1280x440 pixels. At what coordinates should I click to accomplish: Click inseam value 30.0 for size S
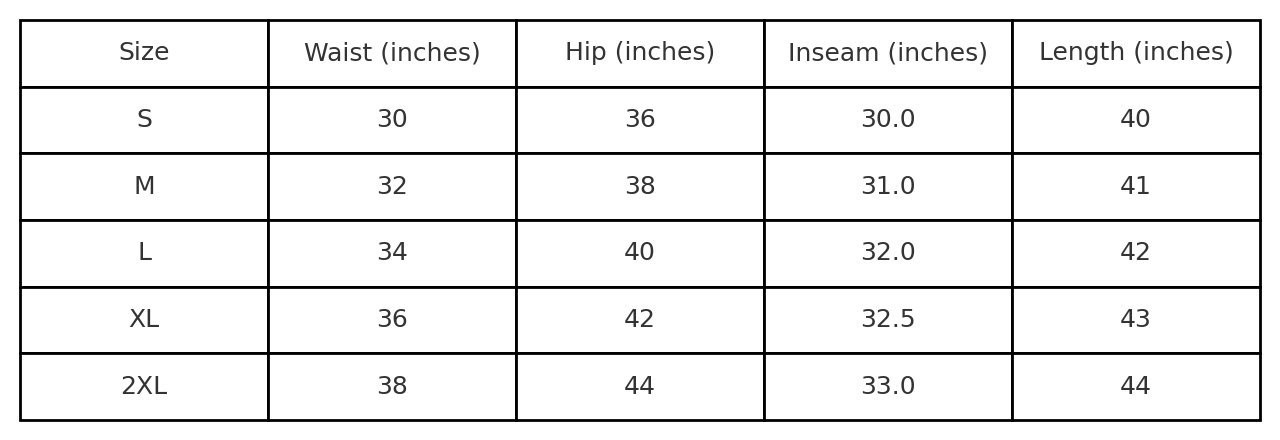coord(888,120)
